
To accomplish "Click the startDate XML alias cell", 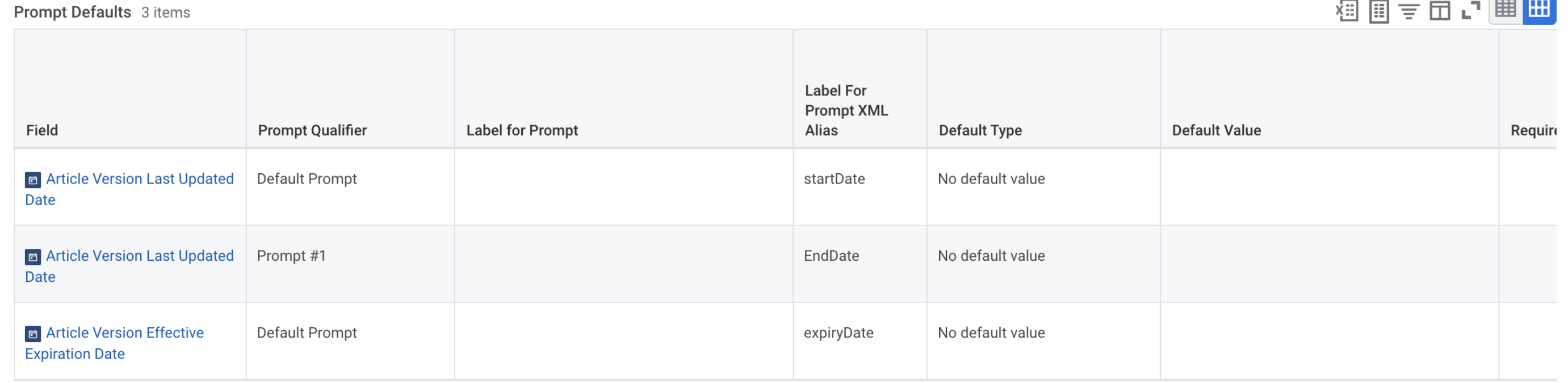I will (834, 179).
